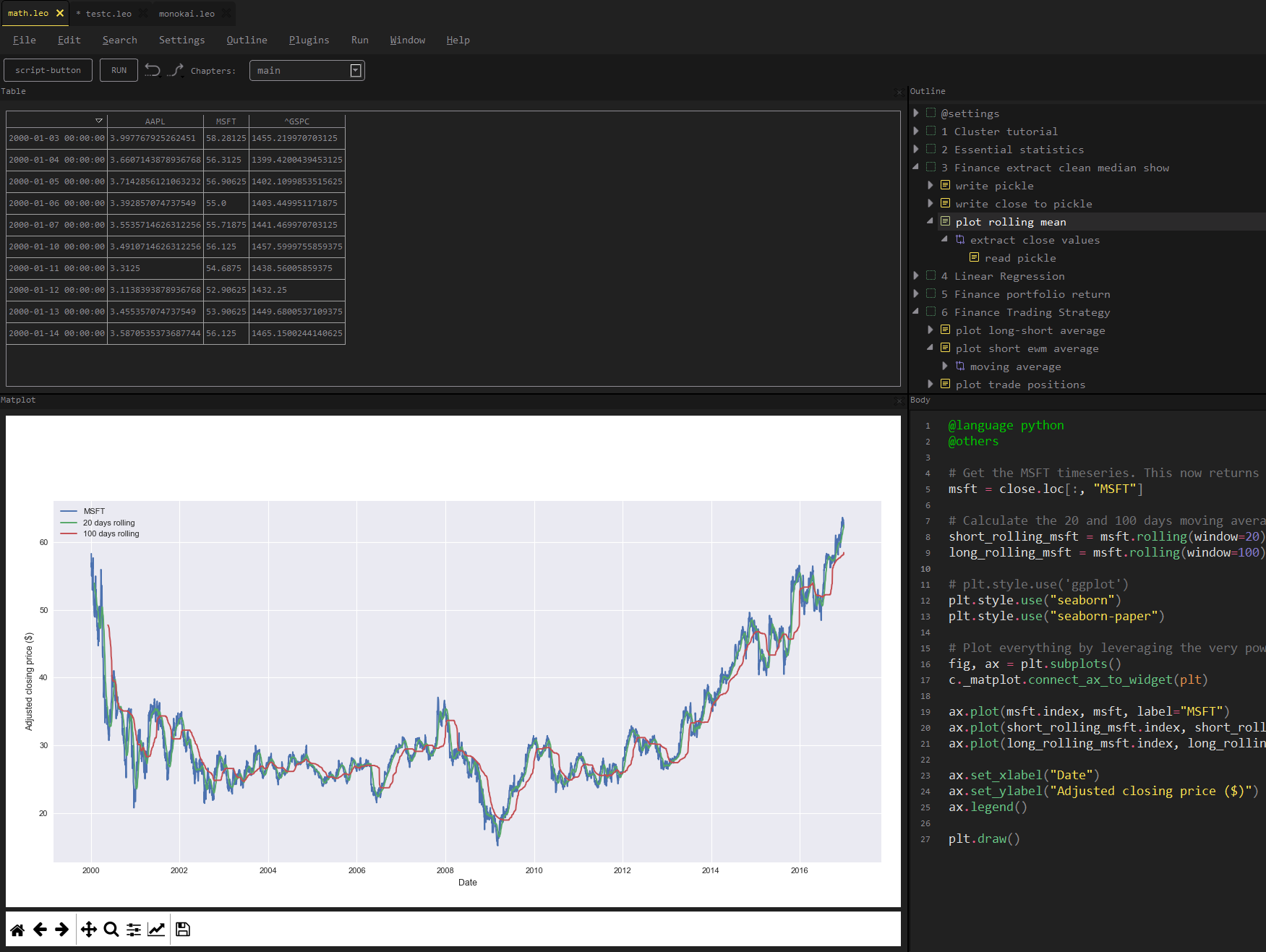
Task: Click the RUN button
Action: pyautogui.click(x=119, y=70)
